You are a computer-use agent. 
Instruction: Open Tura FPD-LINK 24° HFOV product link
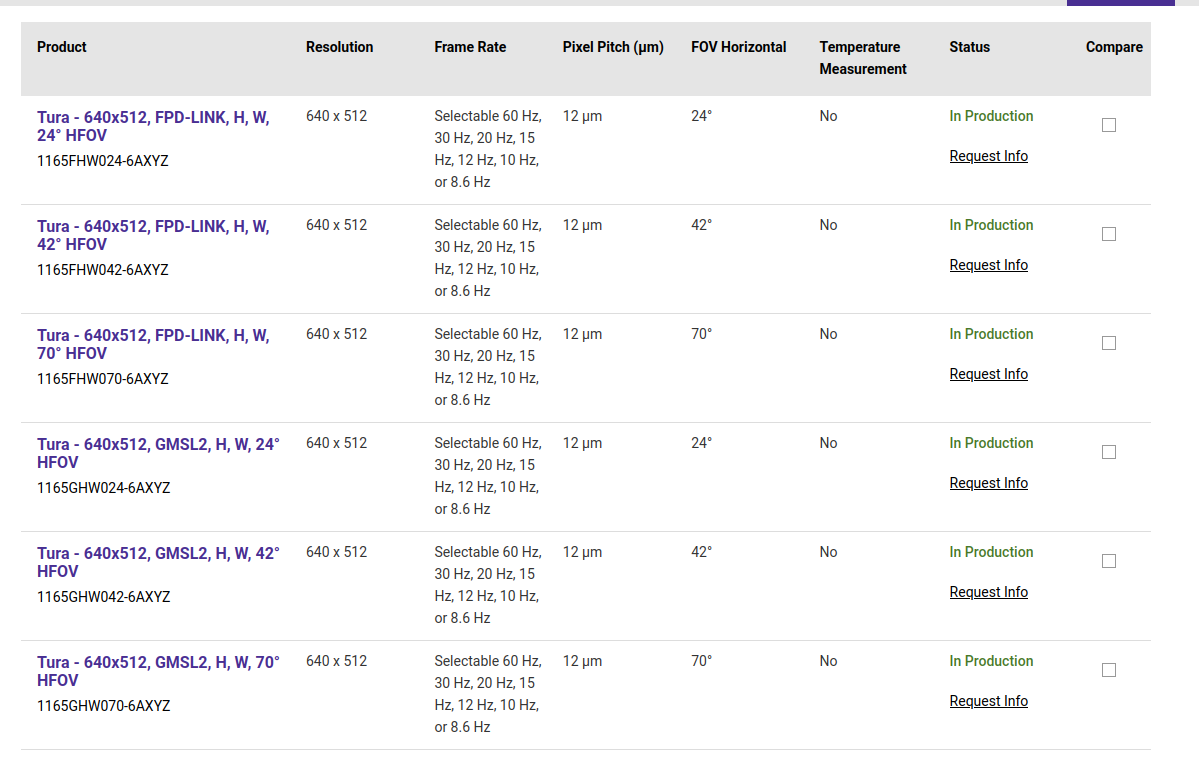click(x=153, y=126)
